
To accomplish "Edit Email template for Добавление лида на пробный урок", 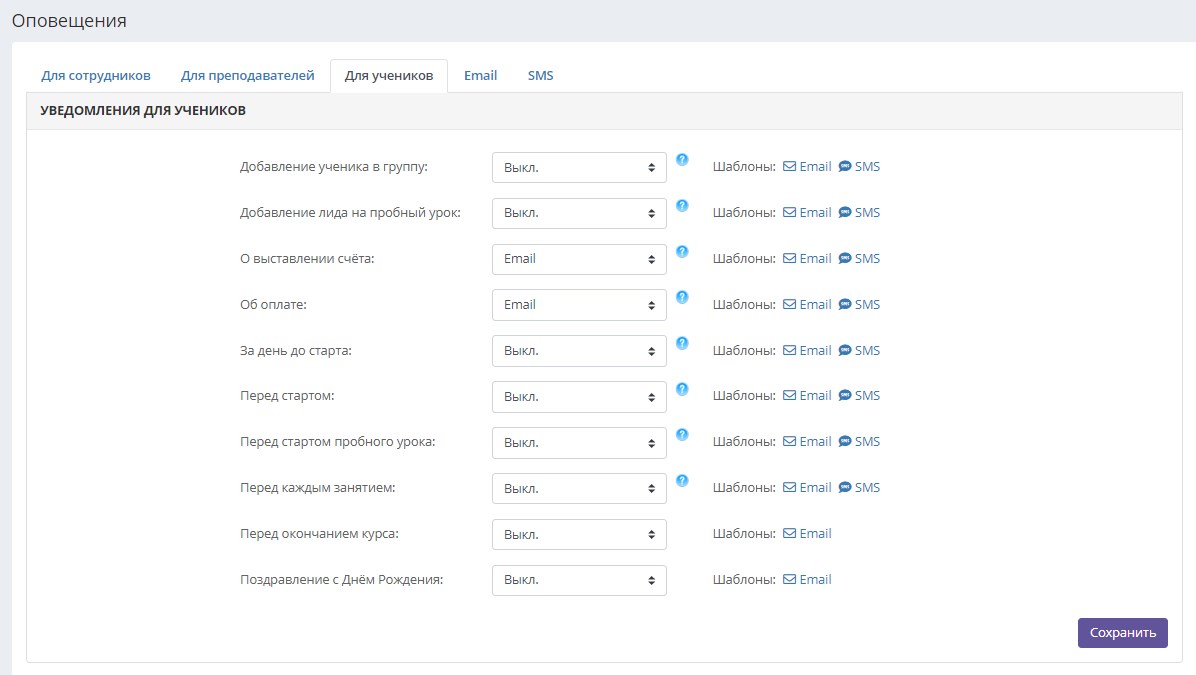I will click(807, 213).
